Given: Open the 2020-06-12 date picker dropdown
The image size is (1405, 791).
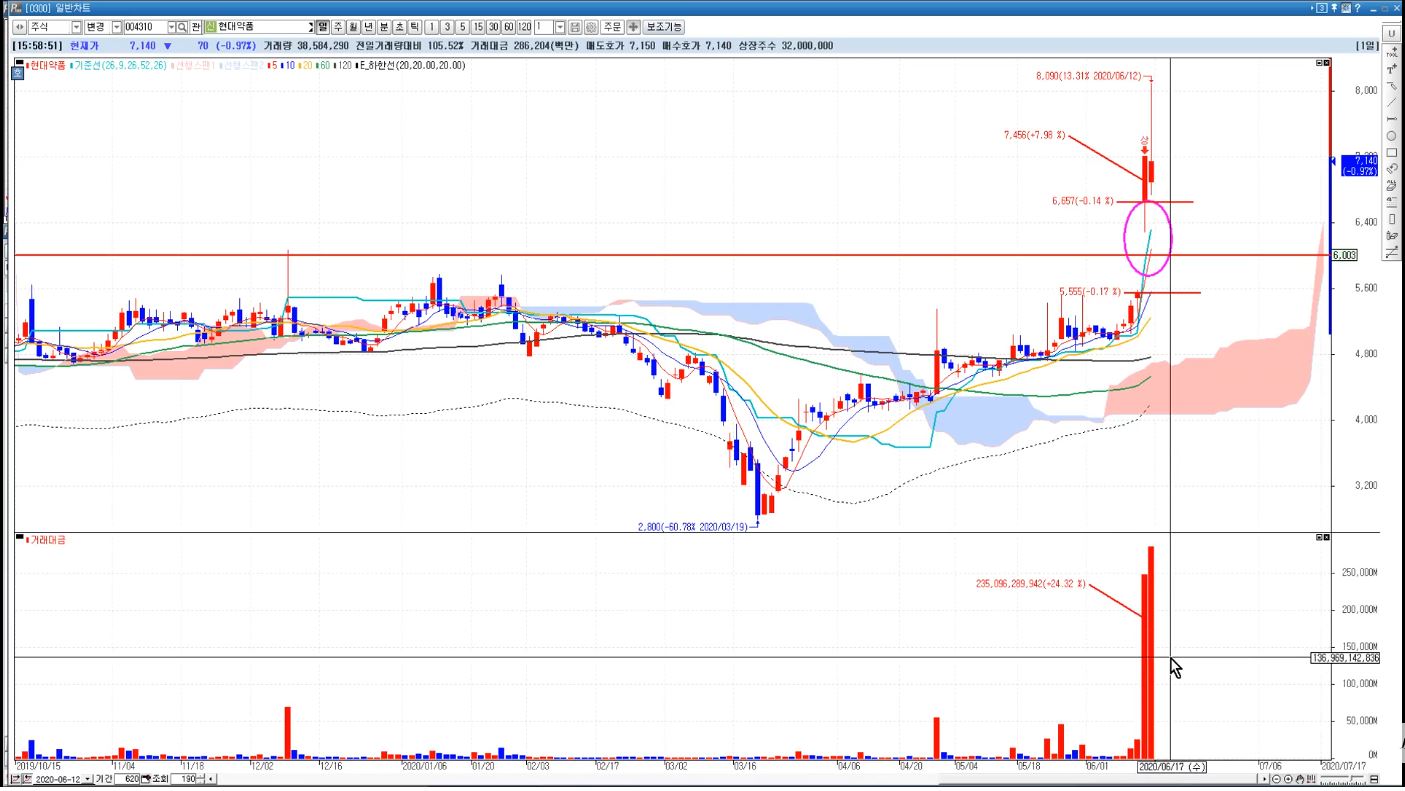Looking at the screenshot, I should click(88, 778).
